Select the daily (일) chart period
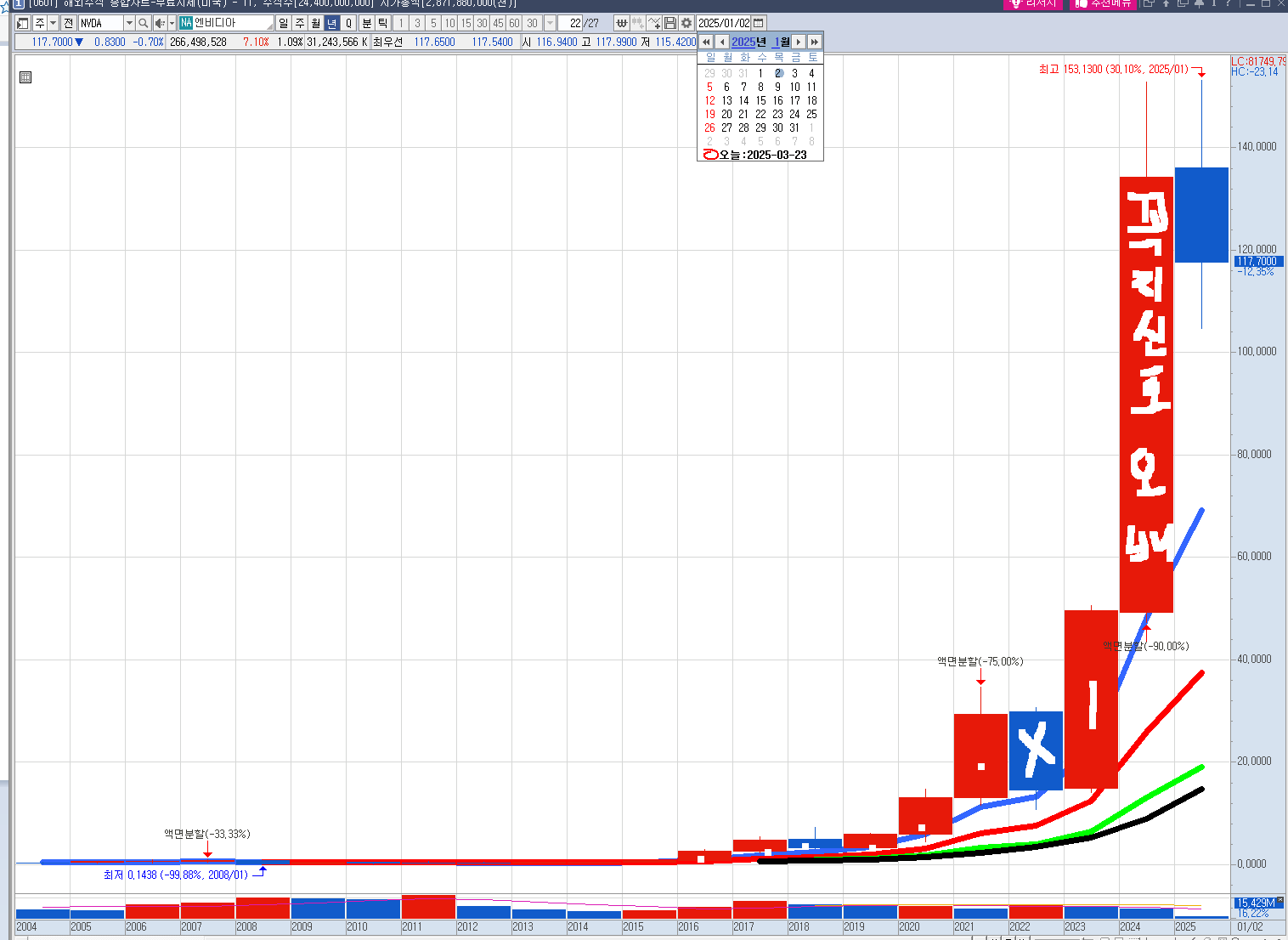The height and width of the screenshot is (940, 1288). 283,23
